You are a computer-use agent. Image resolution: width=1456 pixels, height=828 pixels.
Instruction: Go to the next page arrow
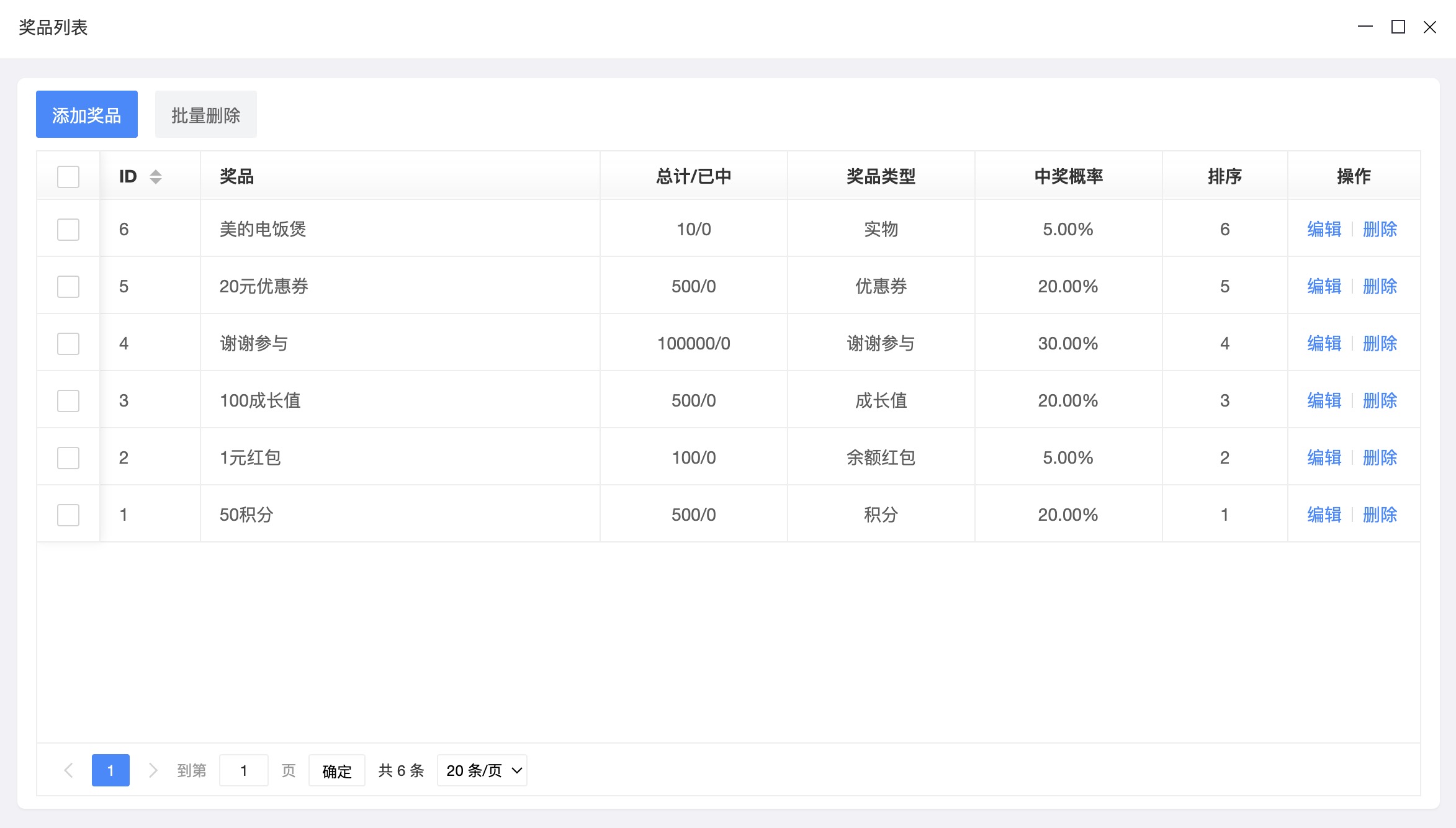[x=153, y=770]
